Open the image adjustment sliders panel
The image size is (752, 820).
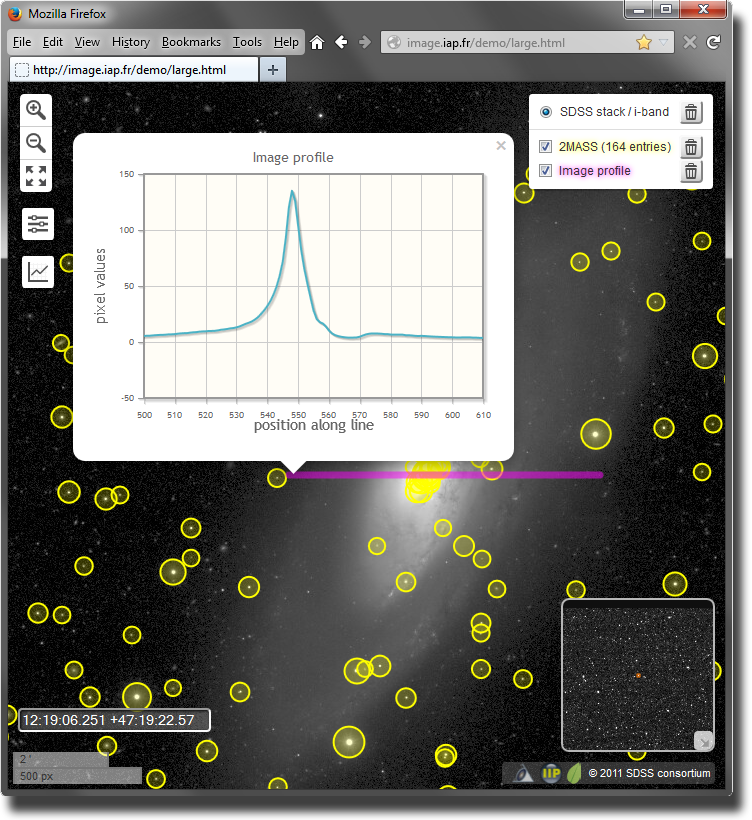pyautogui.click(x=38, y=224)
